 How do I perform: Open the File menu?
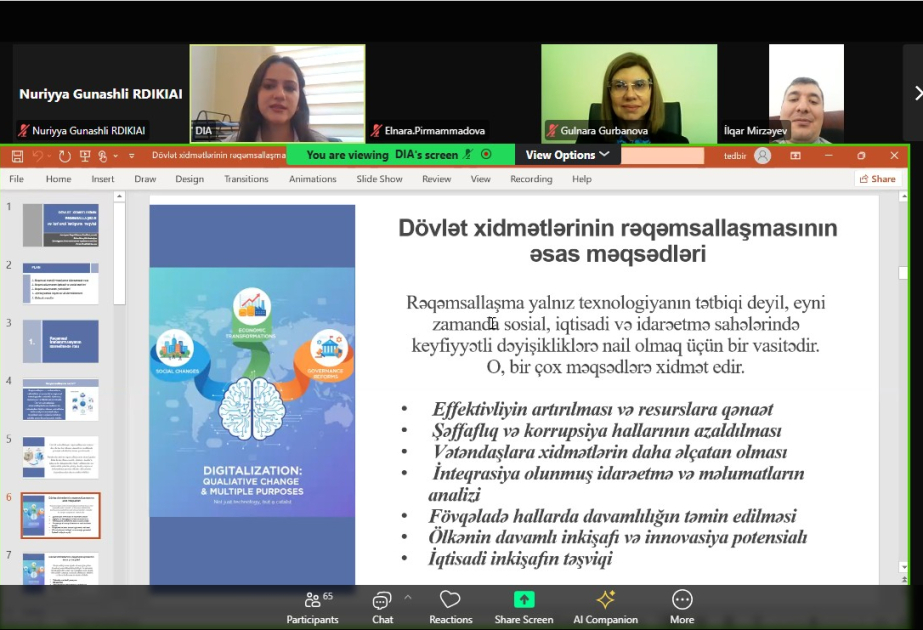tap(16, 179)
